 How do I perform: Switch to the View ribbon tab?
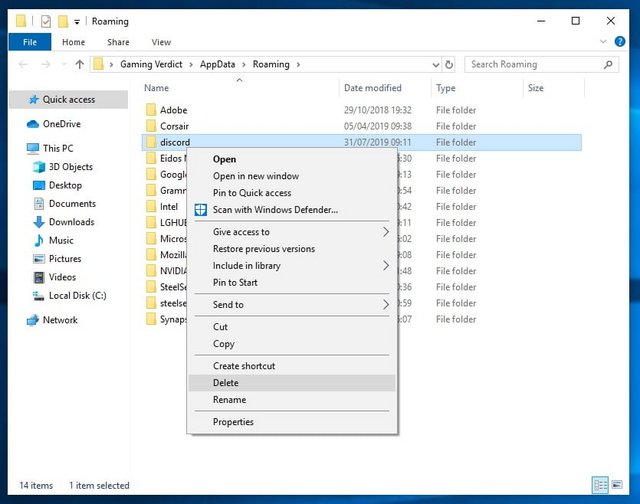[x=161, y=42]
